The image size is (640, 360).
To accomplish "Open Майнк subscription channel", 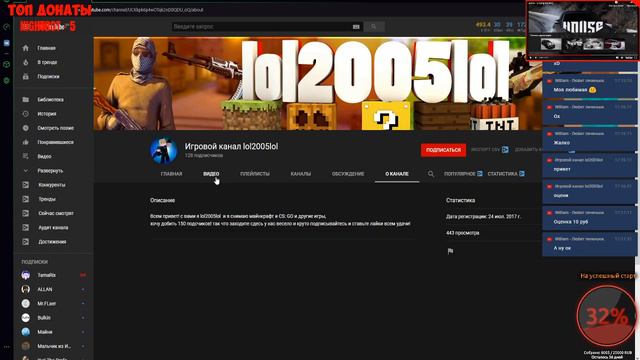I will click(x=44, y=332).
